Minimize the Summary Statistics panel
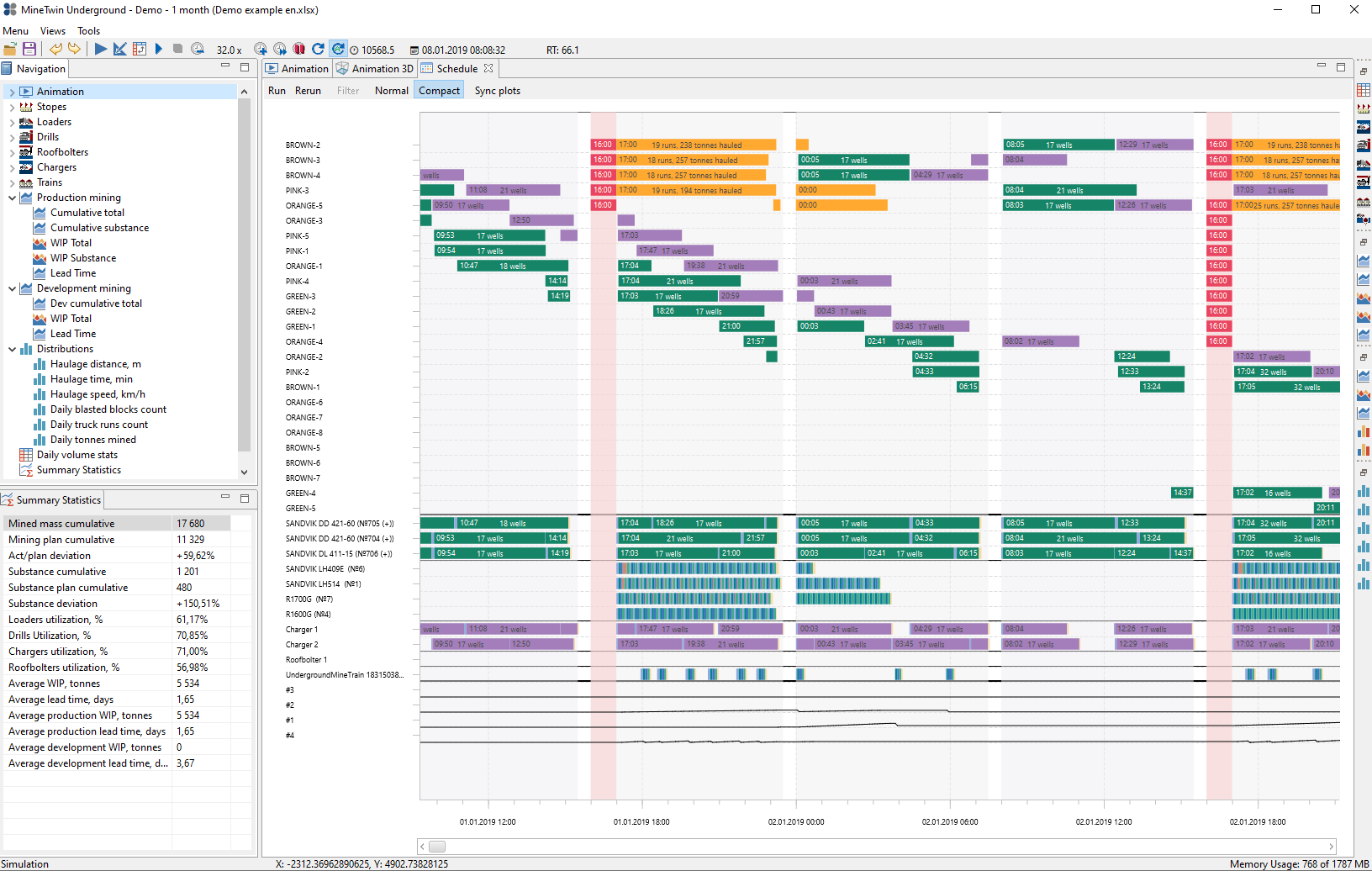Screen dimensions: 1372x871 coord(225,497)
